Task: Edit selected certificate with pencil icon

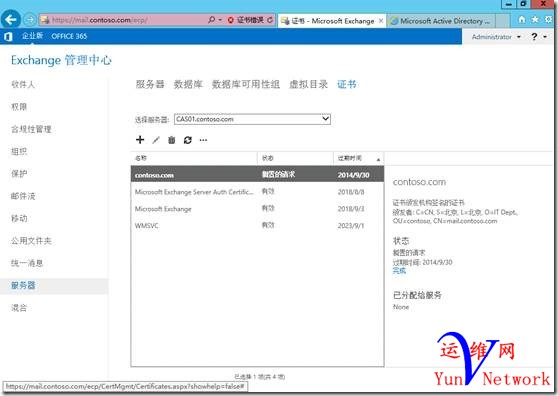Action: click(156, 140)
